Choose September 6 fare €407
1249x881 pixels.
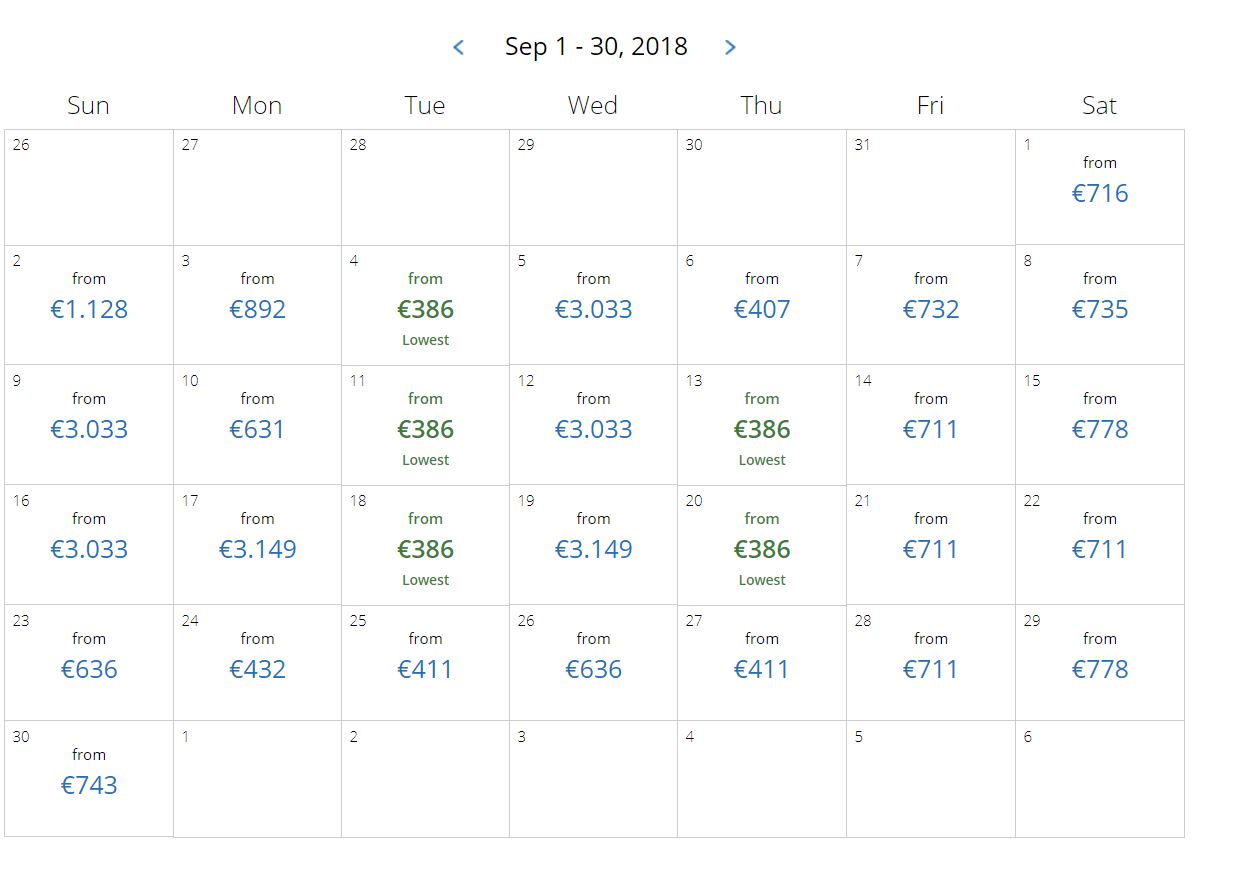[x=762, y=305]
